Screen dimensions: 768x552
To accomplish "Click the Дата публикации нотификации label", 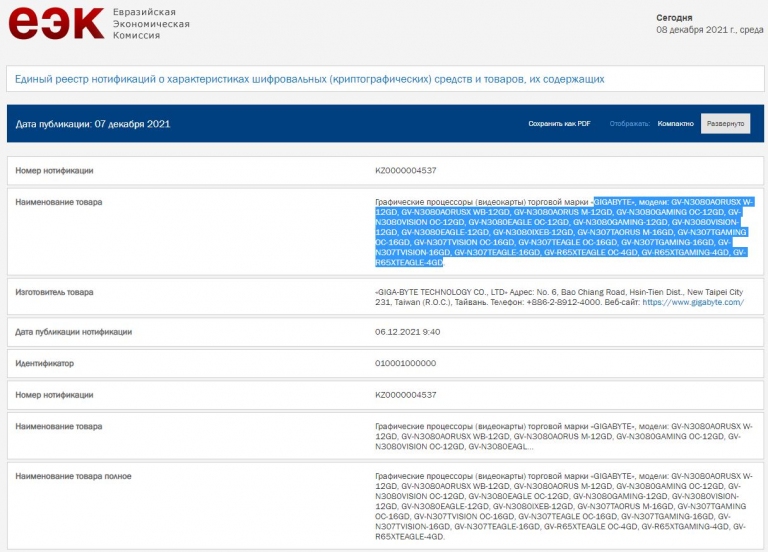I will tap(73, 332).
